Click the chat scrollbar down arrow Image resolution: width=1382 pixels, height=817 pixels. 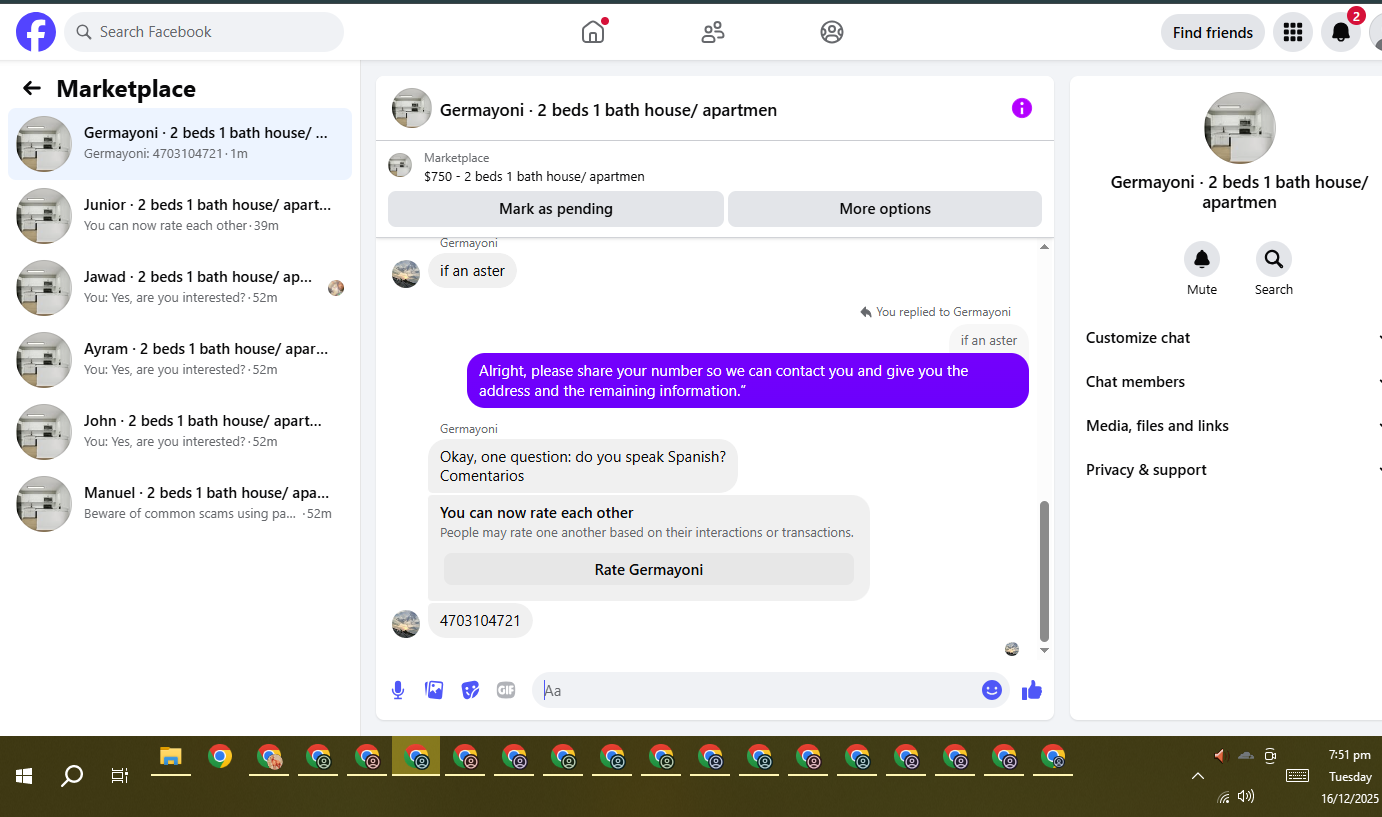pyautogui.click(x=1045, y=650)
